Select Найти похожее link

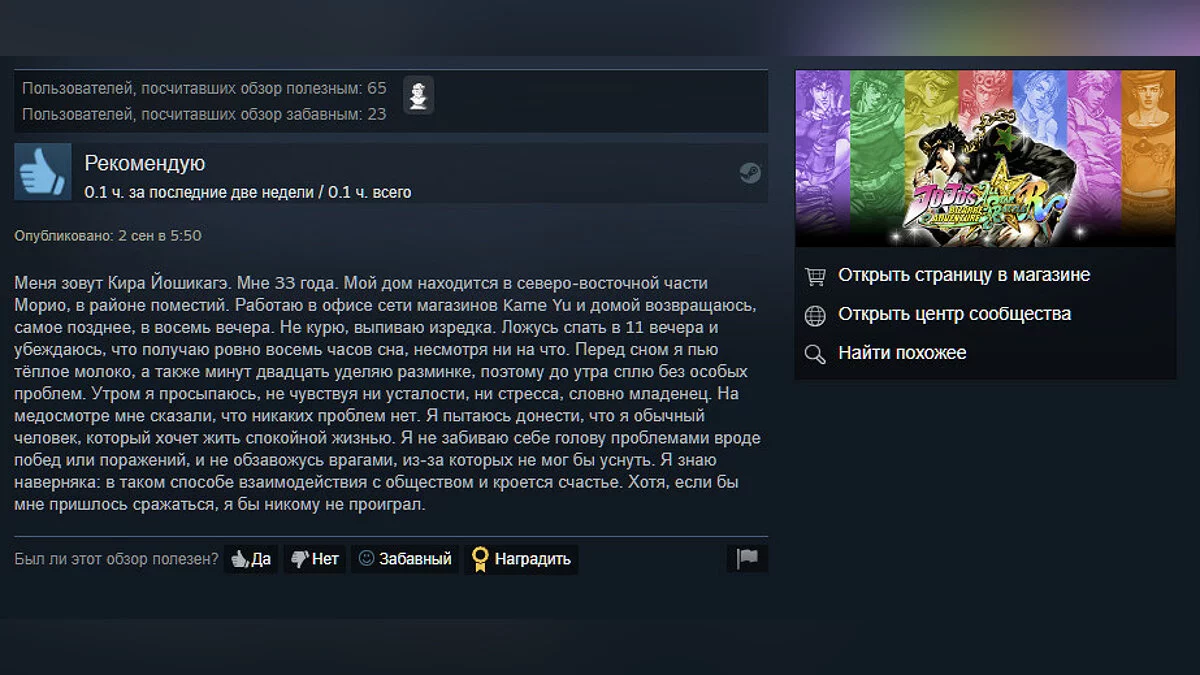[x=902, y=353]
